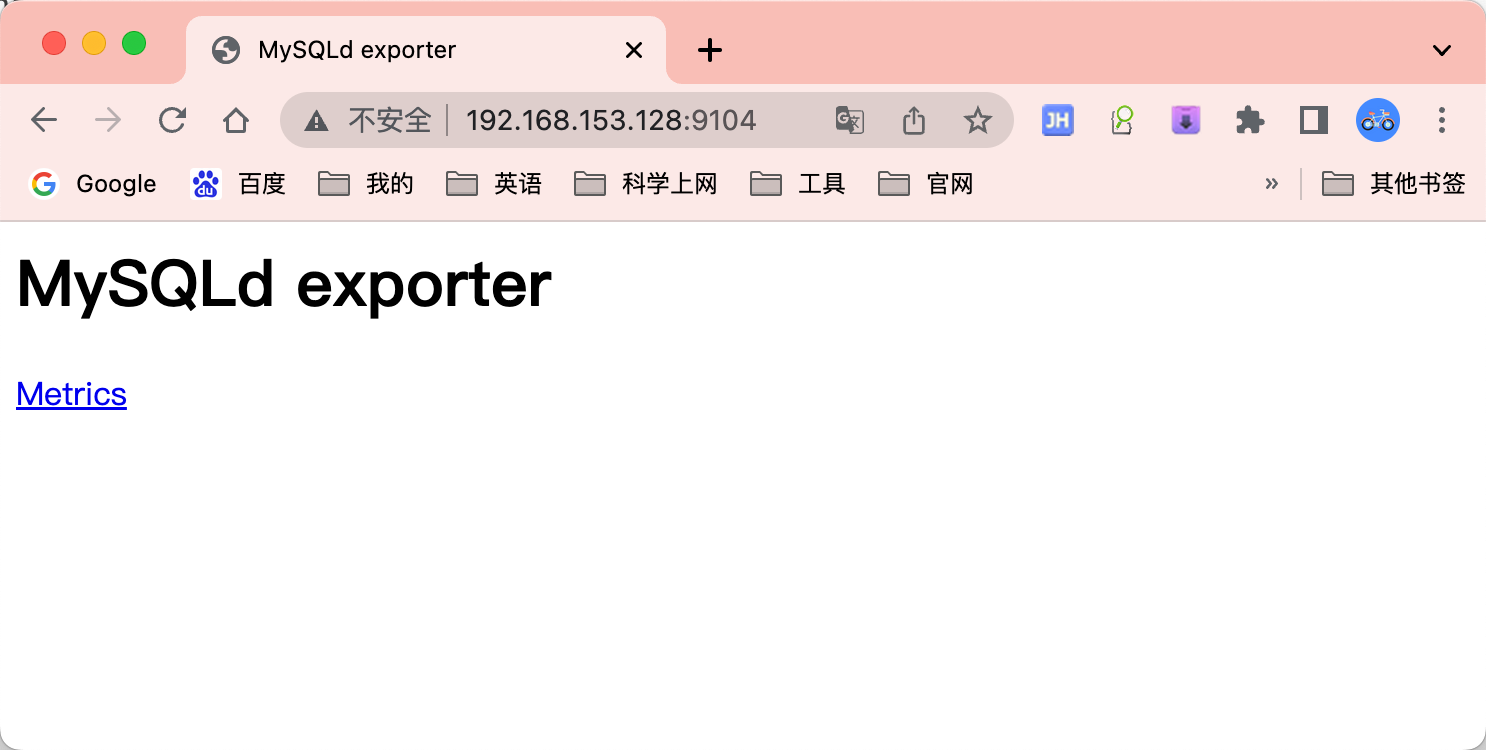The width and height of the screenshot is (1486, 750).
Task: Click the red close window button
Action: coord(54,43)
